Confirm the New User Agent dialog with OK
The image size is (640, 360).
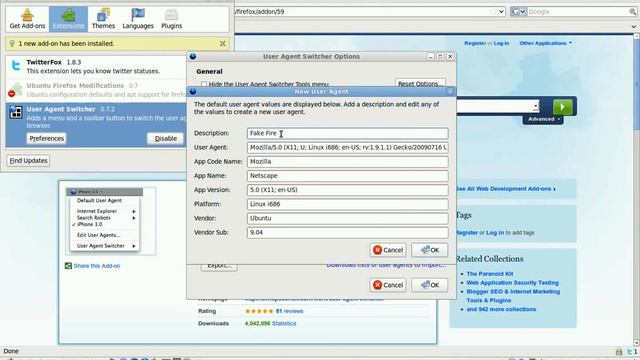[429, 250]
